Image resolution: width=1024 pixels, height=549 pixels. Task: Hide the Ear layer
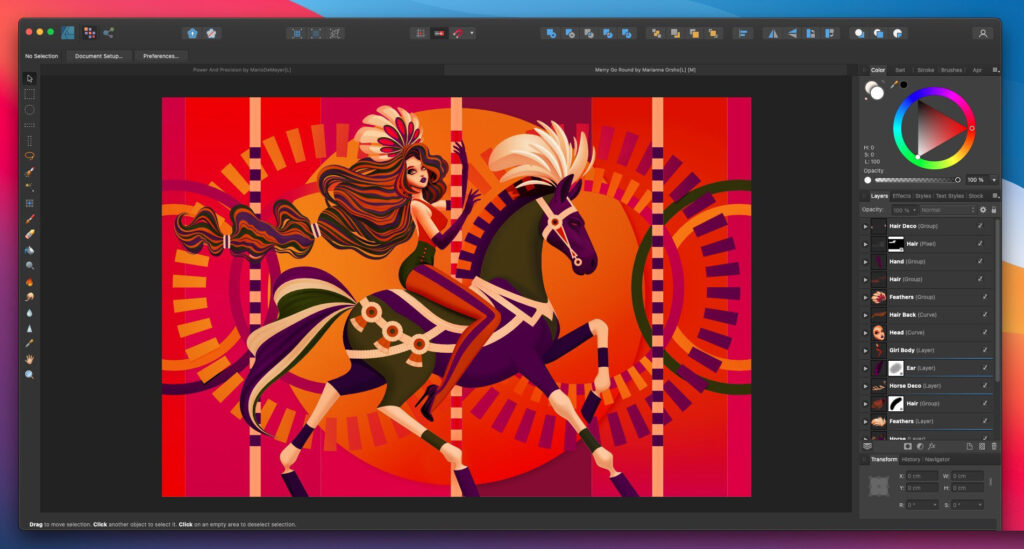(985, 368)
